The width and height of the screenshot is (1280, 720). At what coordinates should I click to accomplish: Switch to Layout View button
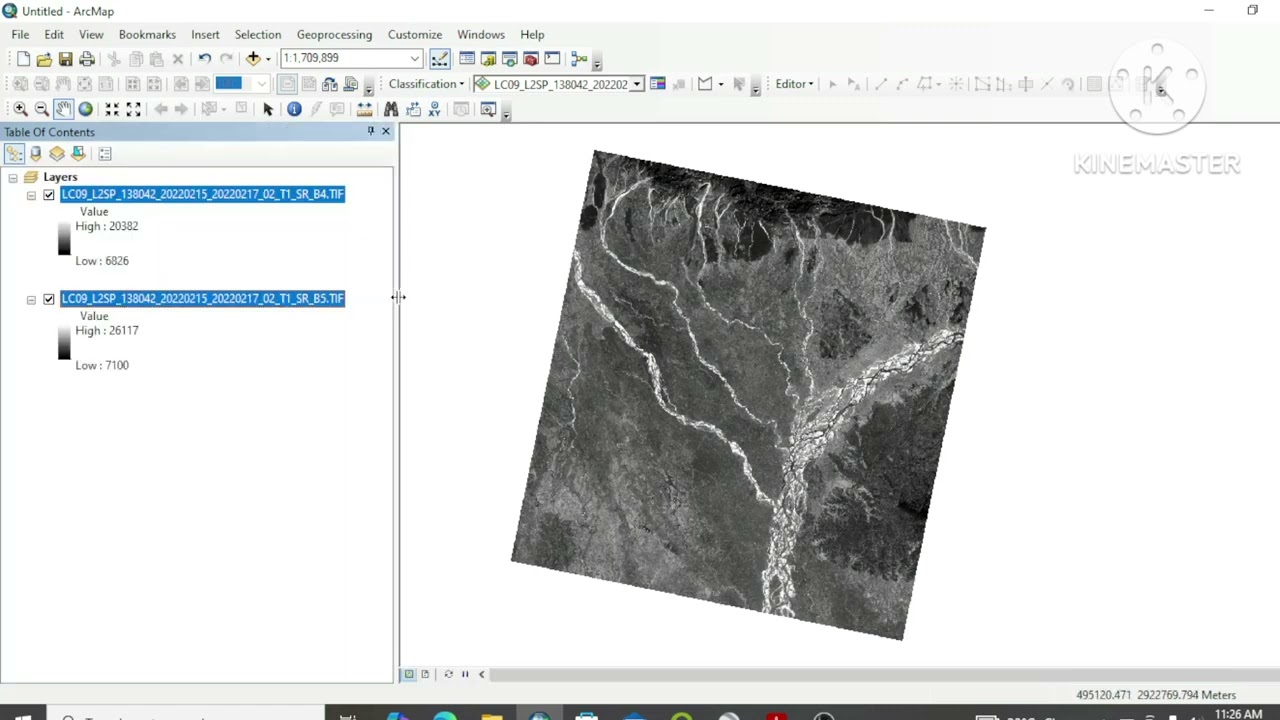pos(425,675)
